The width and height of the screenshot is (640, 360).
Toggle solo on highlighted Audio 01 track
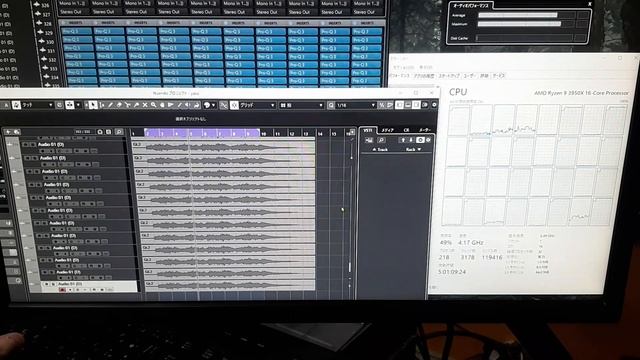(53, 284)
